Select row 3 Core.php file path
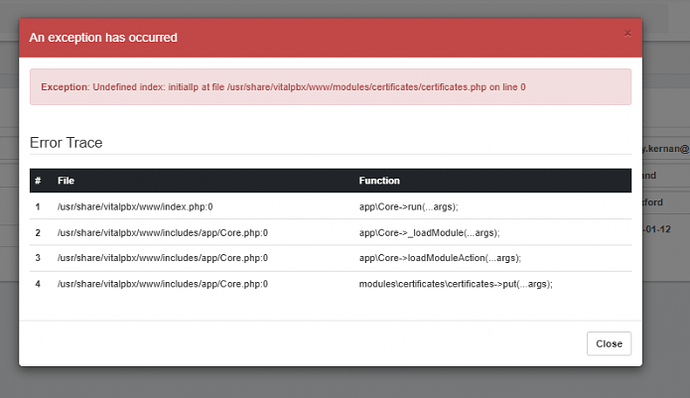 click(x=162, y=258)
